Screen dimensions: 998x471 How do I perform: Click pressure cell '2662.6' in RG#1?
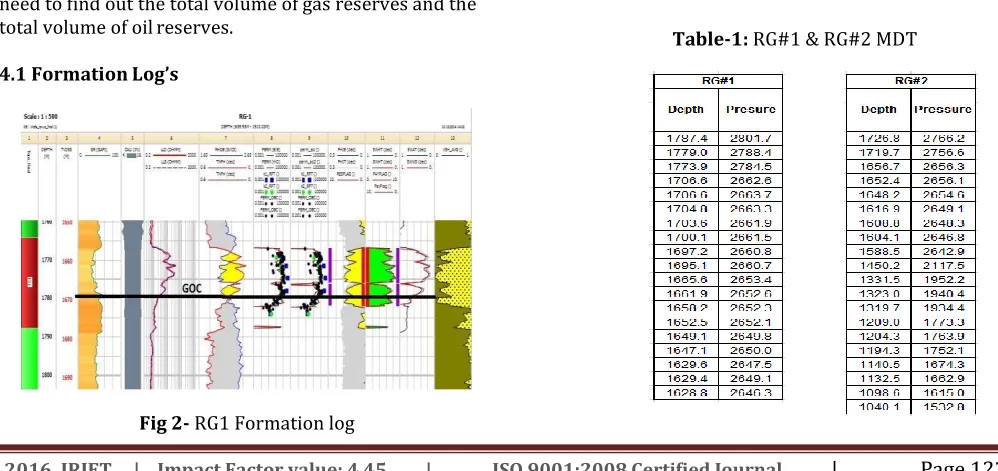(750, 180)
